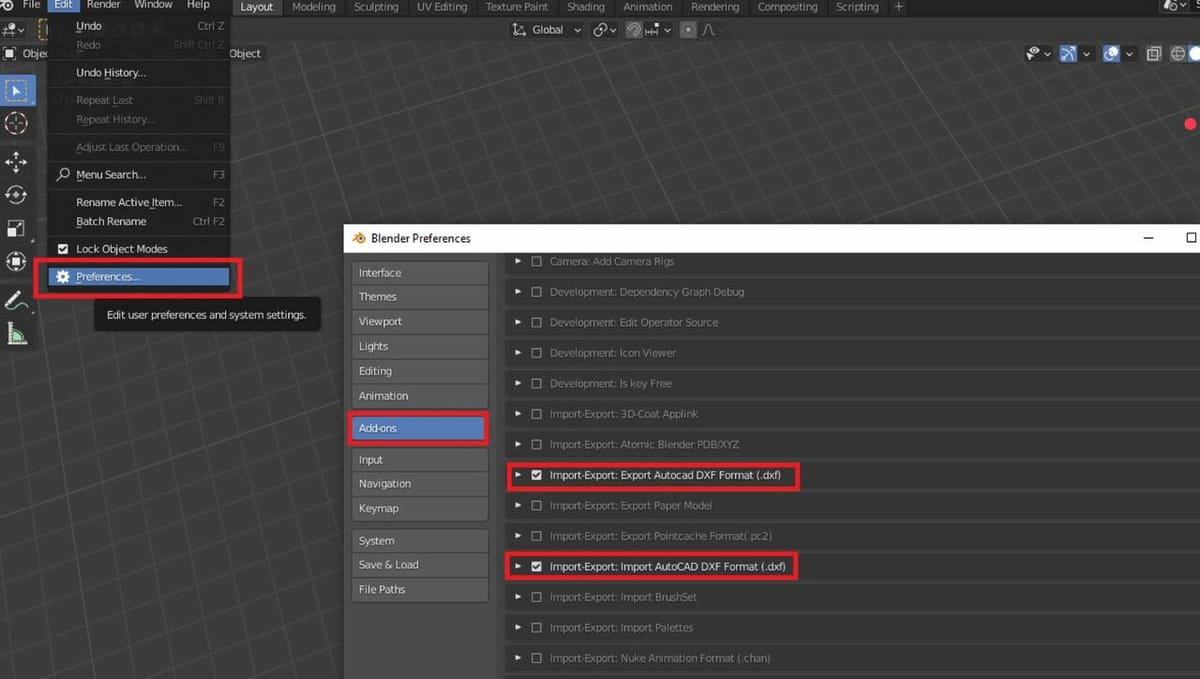Expand Atomic Blender PDB/XYZ details

pyautogui.click(x=518, y=445)
